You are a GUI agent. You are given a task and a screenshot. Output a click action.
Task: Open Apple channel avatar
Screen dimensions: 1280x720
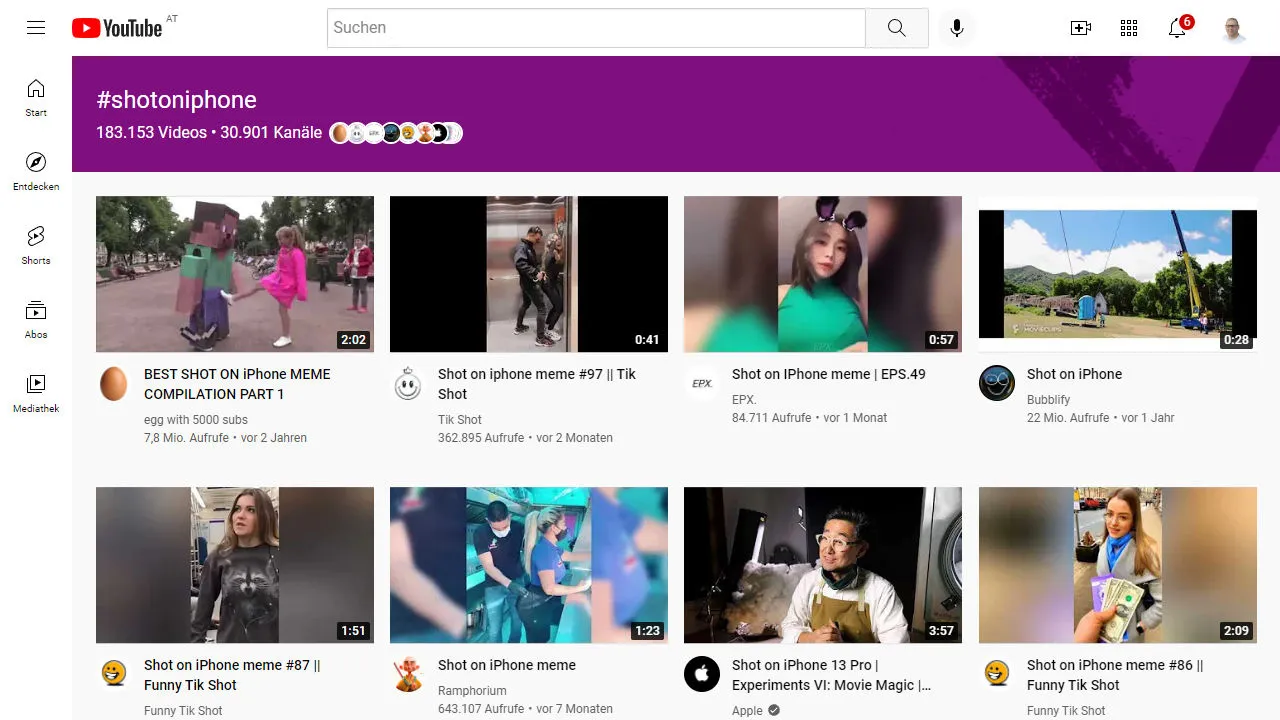point(702,674)
